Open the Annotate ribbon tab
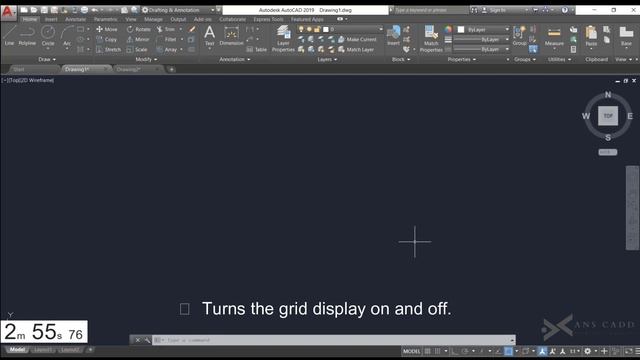Screen dimensions: 640x360 point(76,19)
